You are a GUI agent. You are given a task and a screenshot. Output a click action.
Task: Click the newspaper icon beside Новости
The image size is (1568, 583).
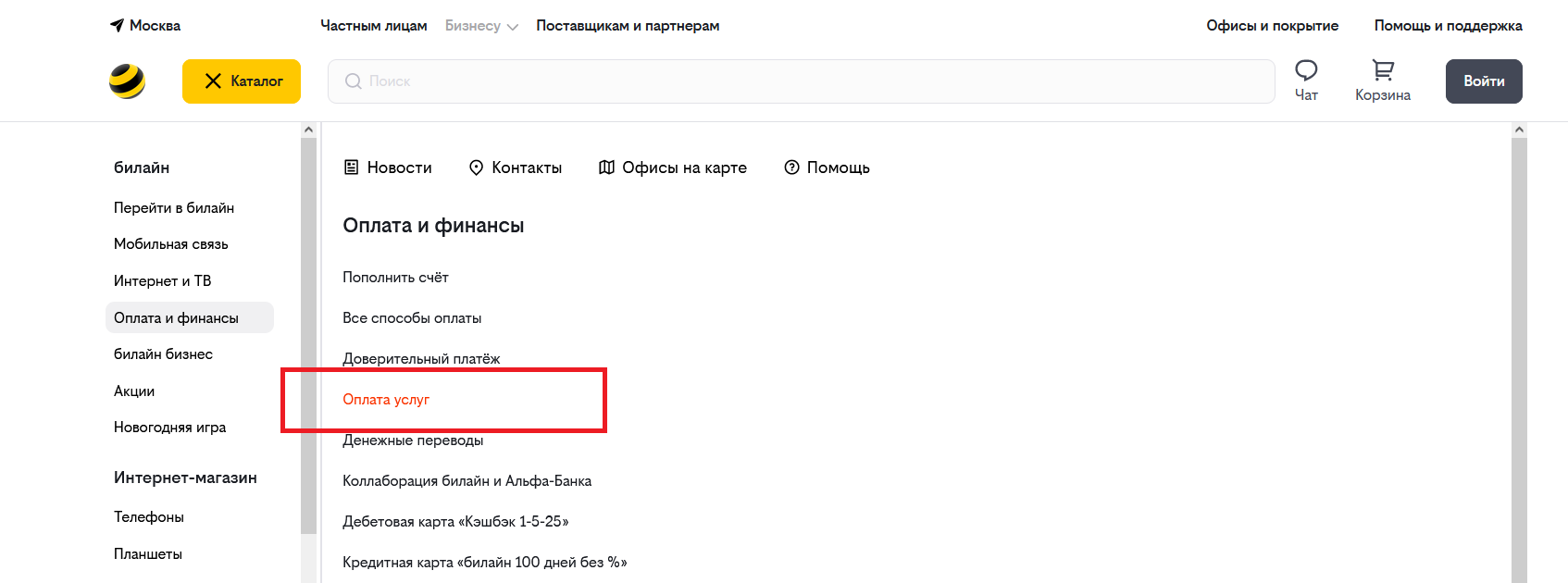coord(351,167)
